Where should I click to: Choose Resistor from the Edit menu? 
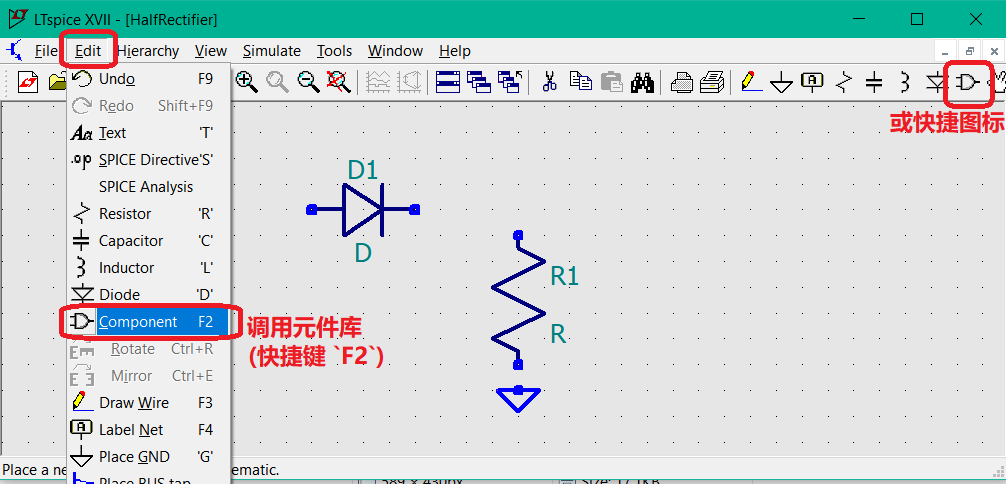(125, 214)
